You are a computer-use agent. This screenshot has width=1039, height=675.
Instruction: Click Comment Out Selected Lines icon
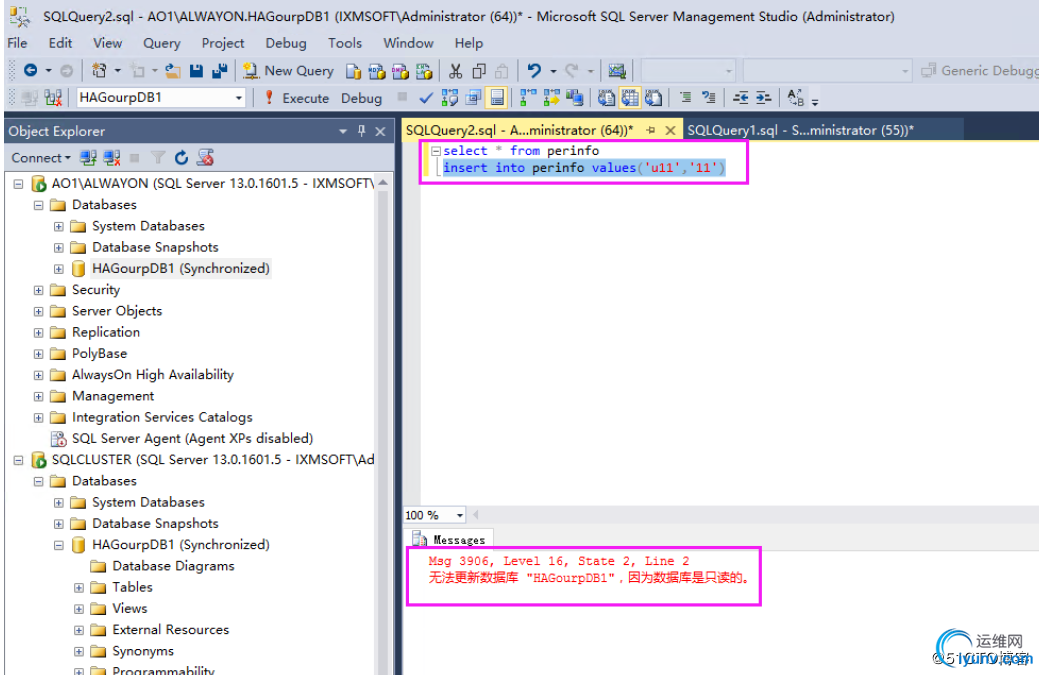pos(686,97)
